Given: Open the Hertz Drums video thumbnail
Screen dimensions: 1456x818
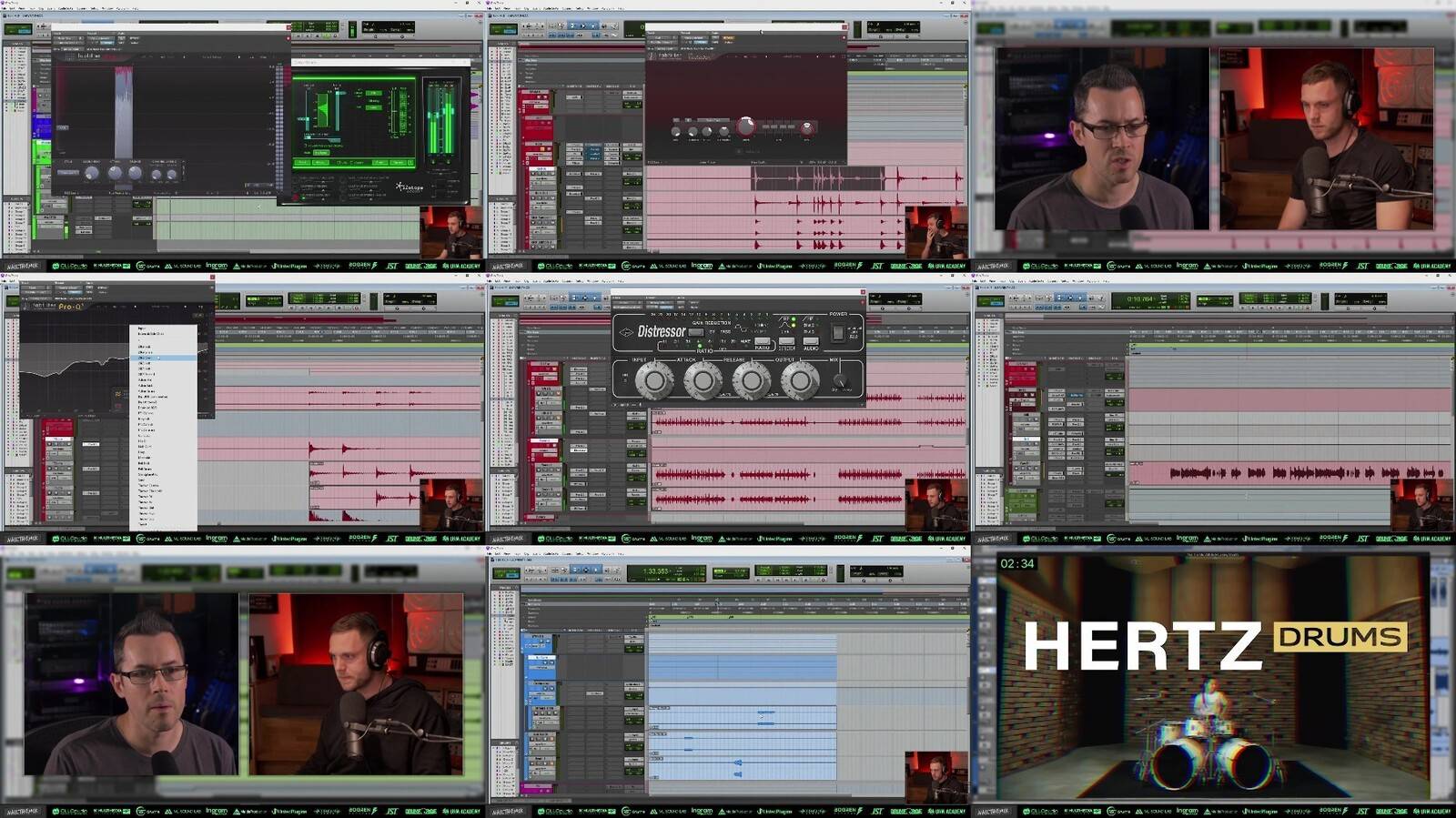Looking at the screenshot, I should click(1212, 675).
